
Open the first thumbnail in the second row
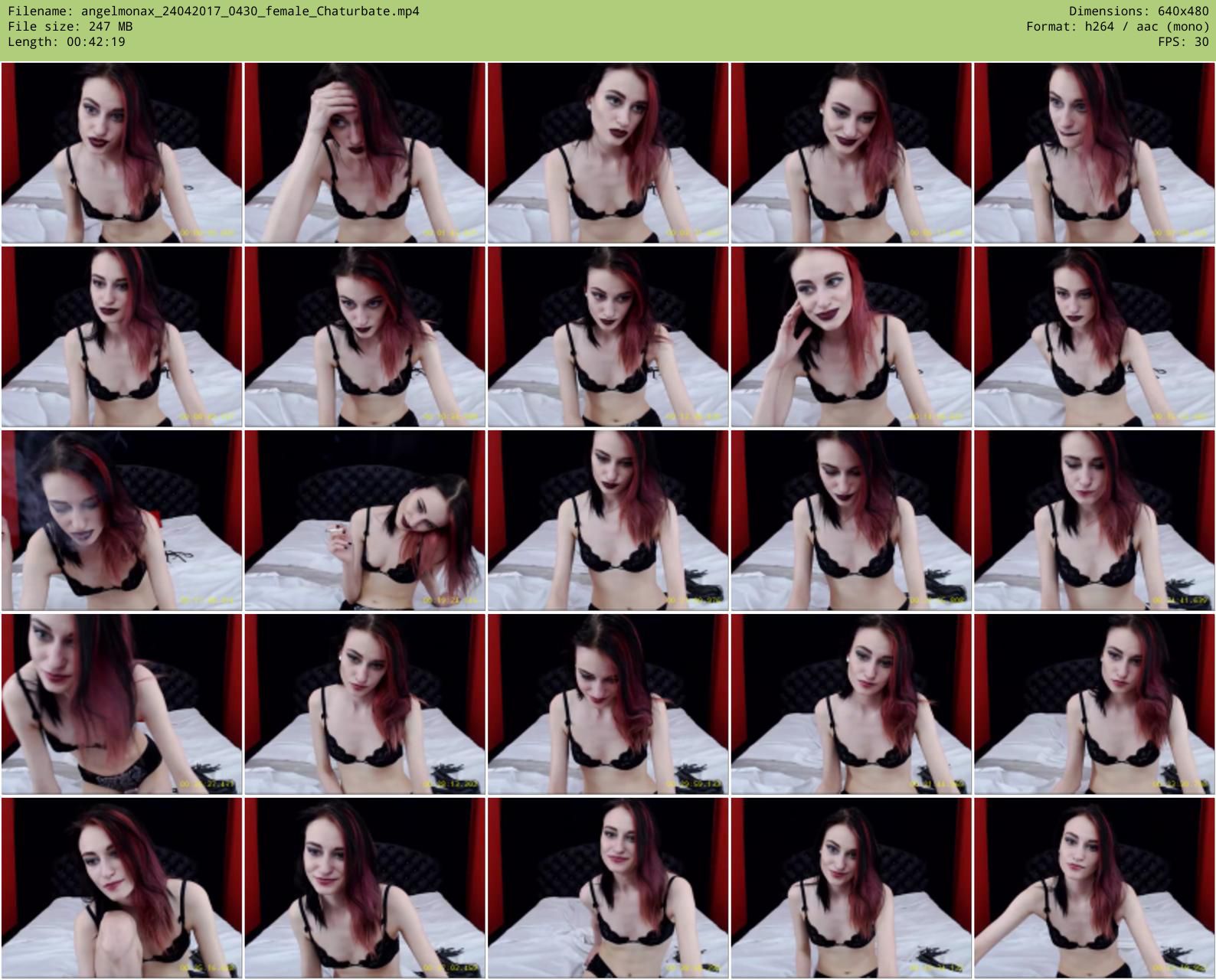(122, 337)
